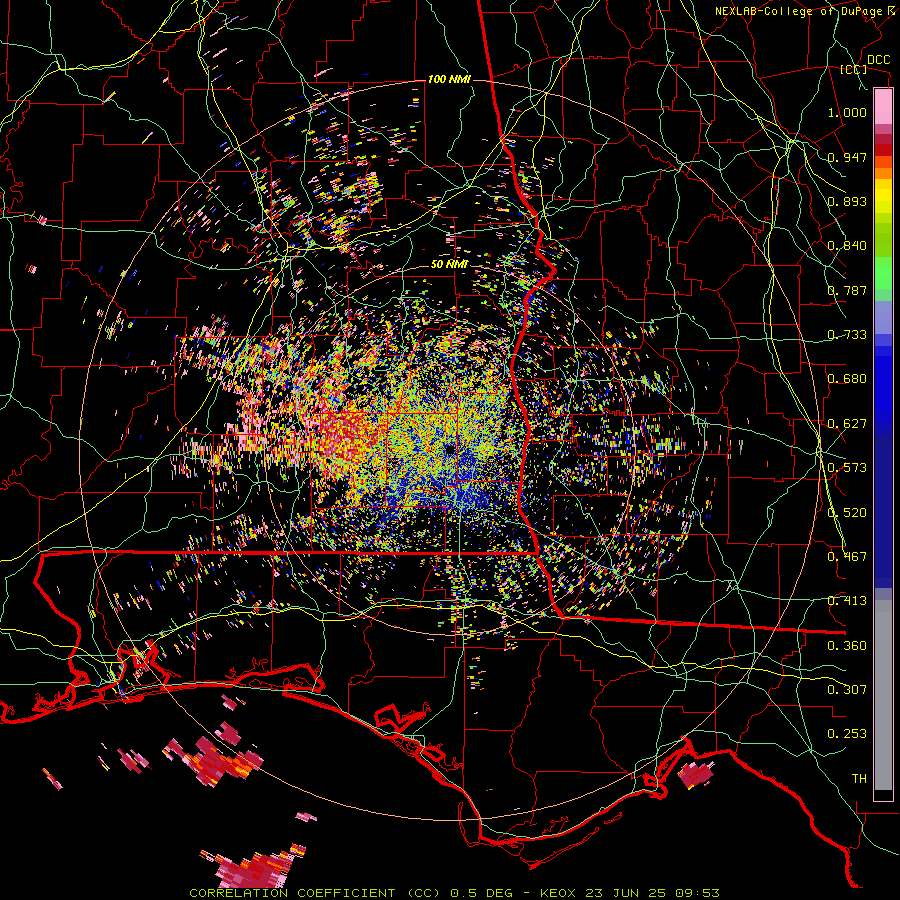Click the Correlation Coefficient KEOX caption text
The width and height of the screenshot is (900, 900).
(x=455, y=893)
